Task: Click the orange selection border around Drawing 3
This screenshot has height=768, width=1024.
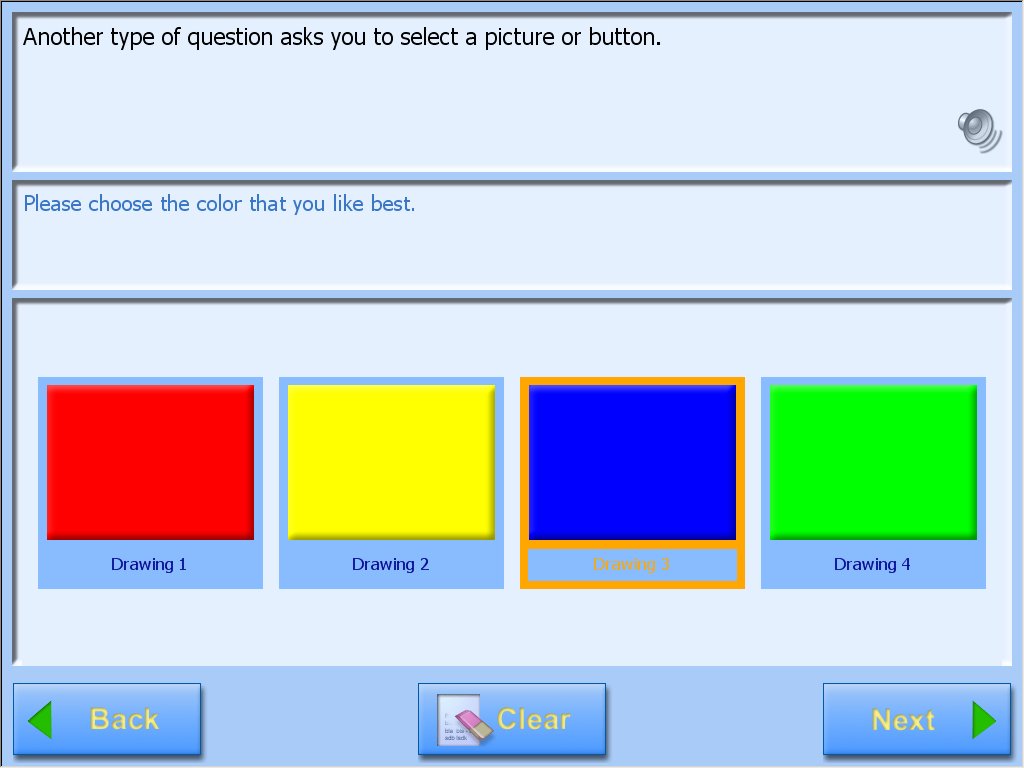Action: click(x=523, y=480)
